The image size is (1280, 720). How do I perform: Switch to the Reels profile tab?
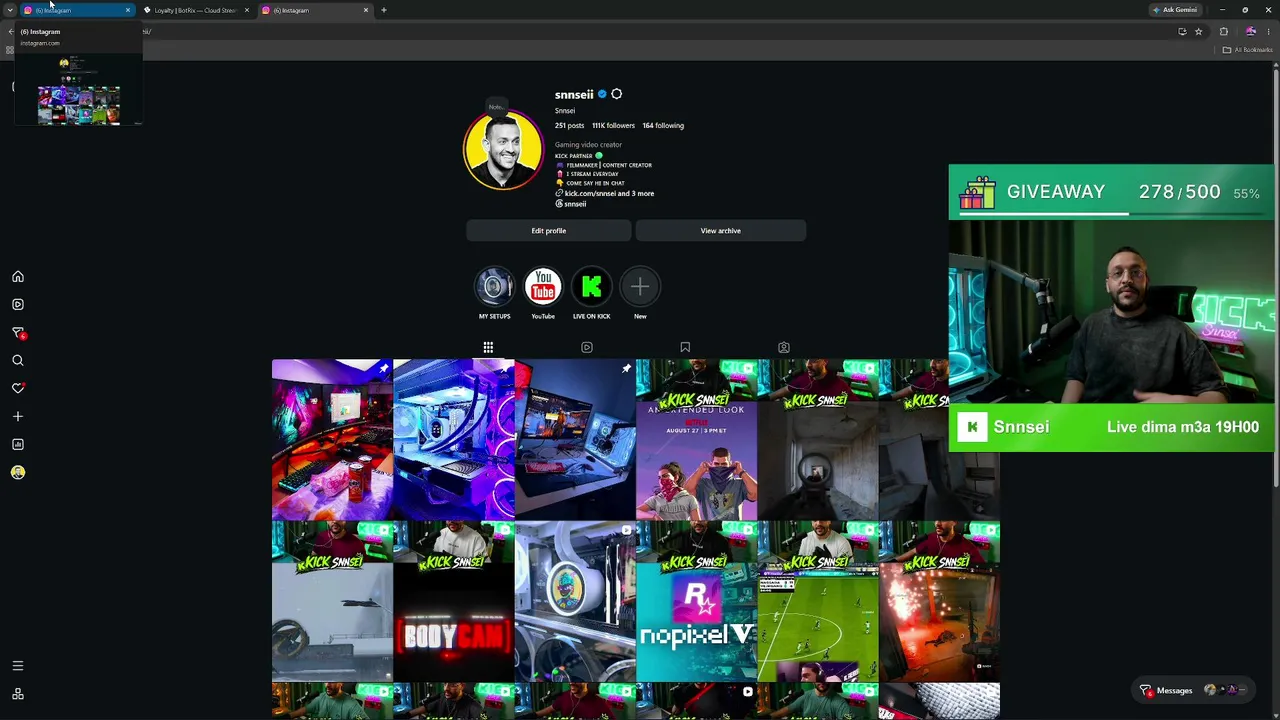587,347
